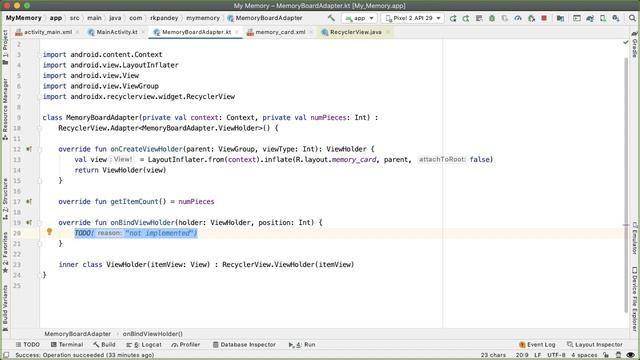Viewport: 640px width, 360px height.
Task: Open the Project tool window
Action: point(5,47)
